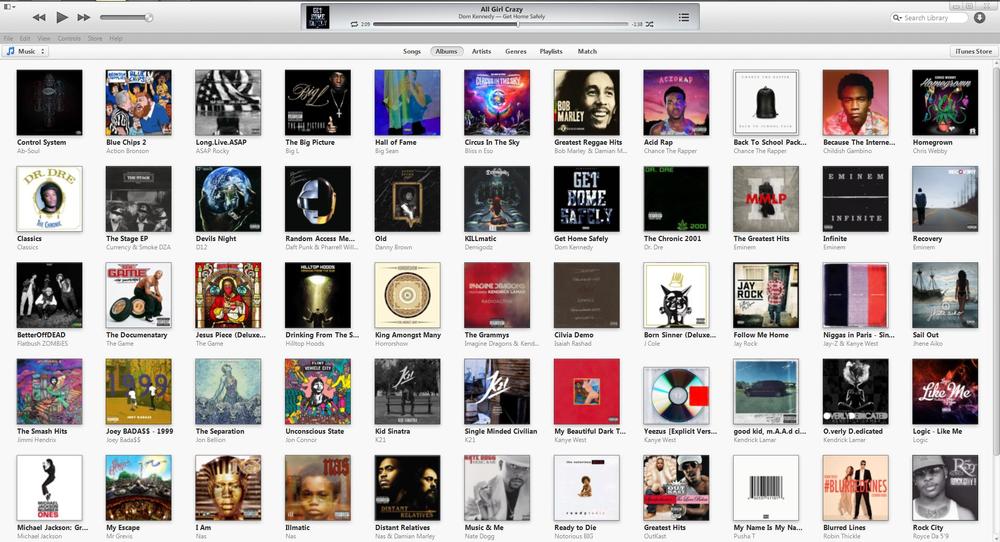
Task: Select the Hall of Fame album cover
Action: [408, 103]
